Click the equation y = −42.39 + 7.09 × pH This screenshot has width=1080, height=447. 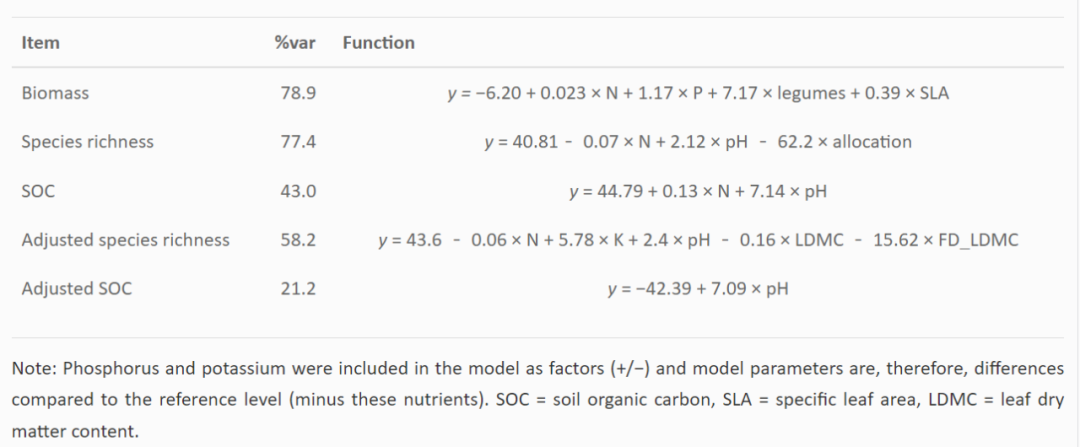[698, 289]
